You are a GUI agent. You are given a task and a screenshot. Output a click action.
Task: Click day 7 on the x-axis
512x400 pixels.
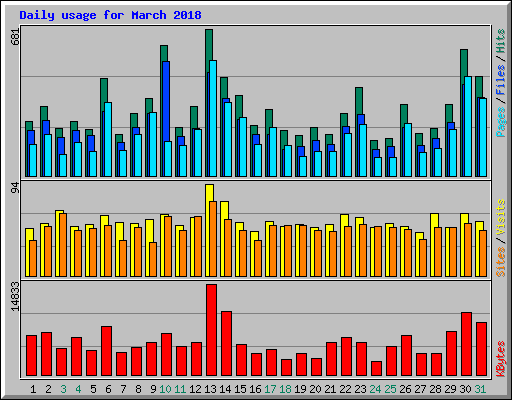[x=123, y=389]
